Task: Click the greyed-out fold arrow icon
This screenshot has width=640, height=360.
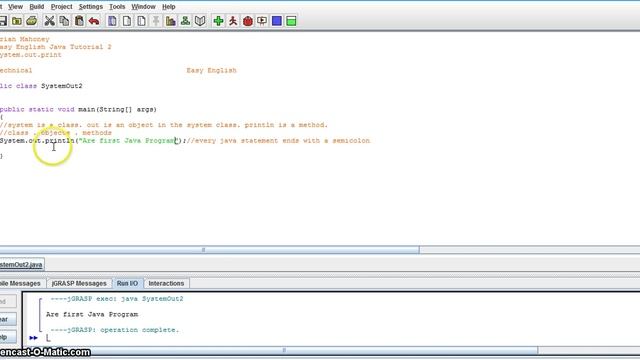Action: [x=156, y=21]
